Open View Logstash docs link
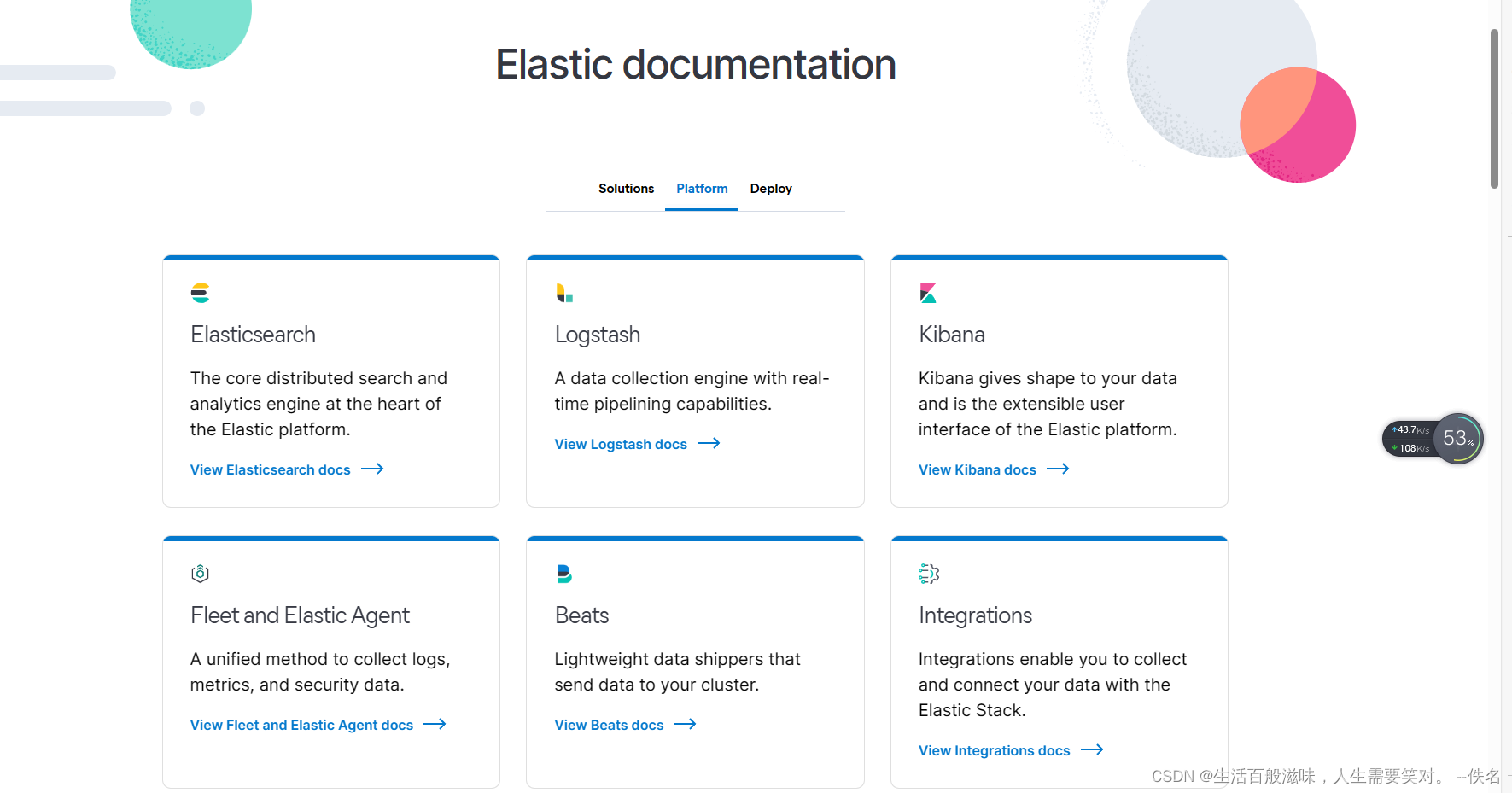The height and width of the screenshot is (793, 1512). point(621,444)
